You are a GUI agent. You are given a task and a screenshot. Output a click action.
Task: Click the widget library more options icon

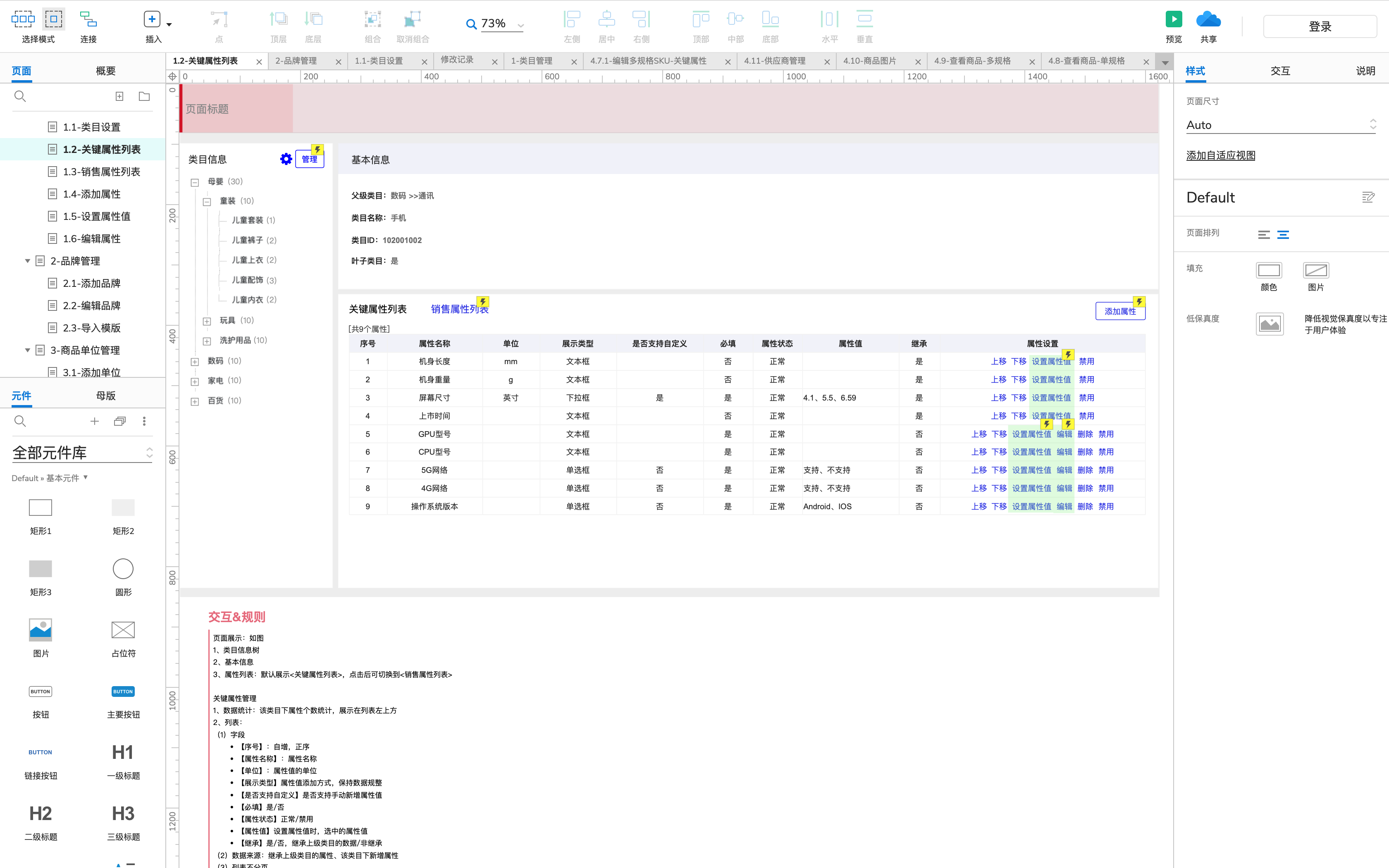point(144,421)
